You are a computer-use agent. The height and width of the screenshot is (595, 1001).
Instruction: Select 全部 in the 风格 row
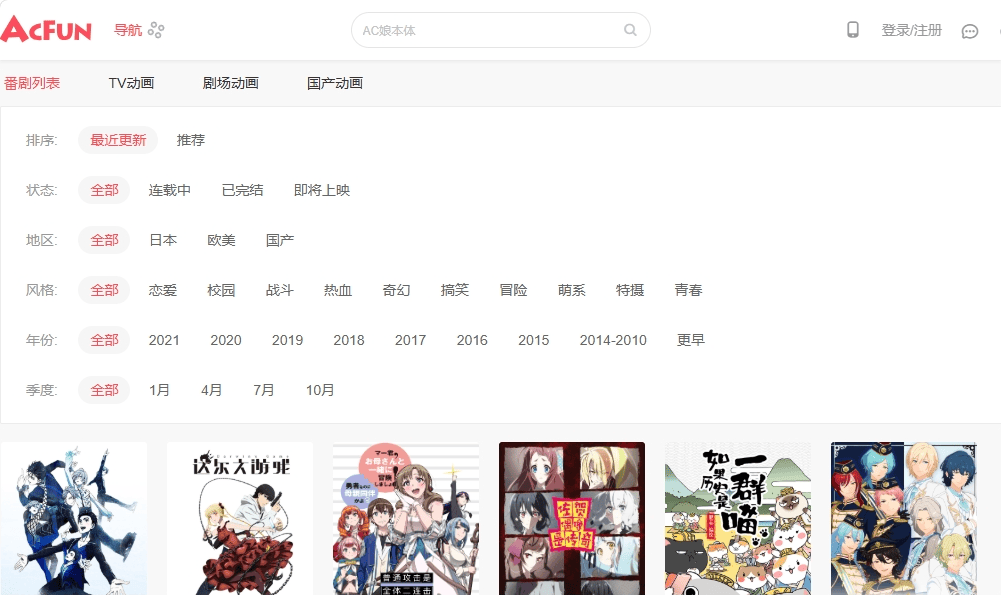[104, 290]
